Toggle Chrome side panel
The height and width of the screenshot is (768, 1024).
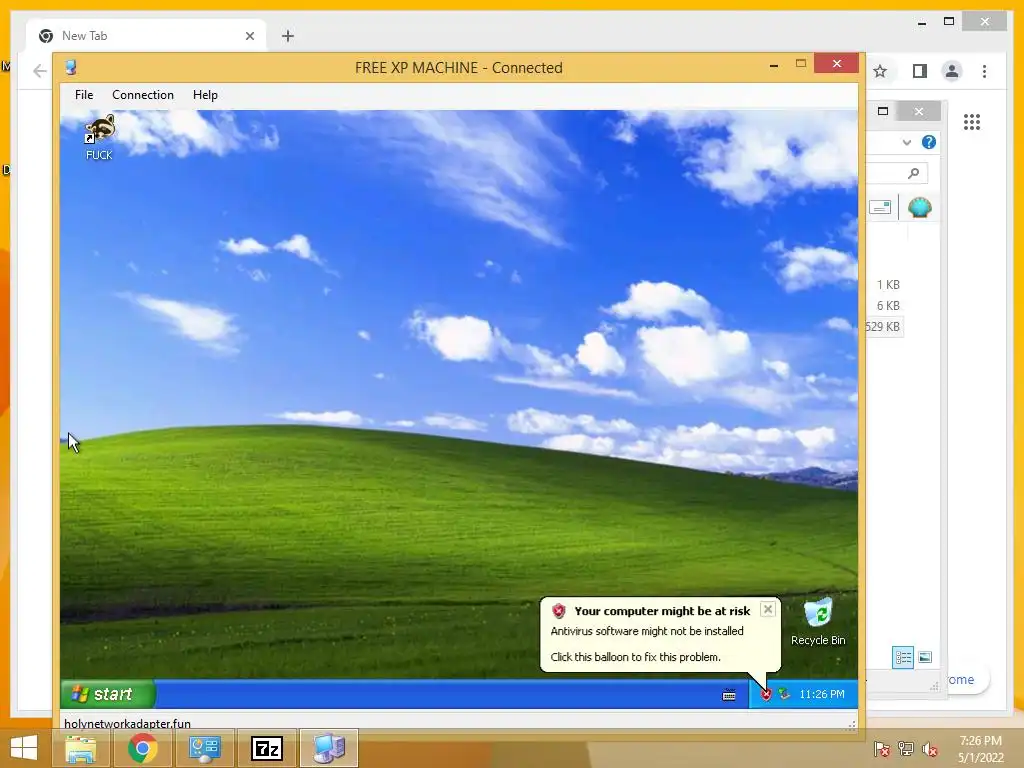coord(920,71)
